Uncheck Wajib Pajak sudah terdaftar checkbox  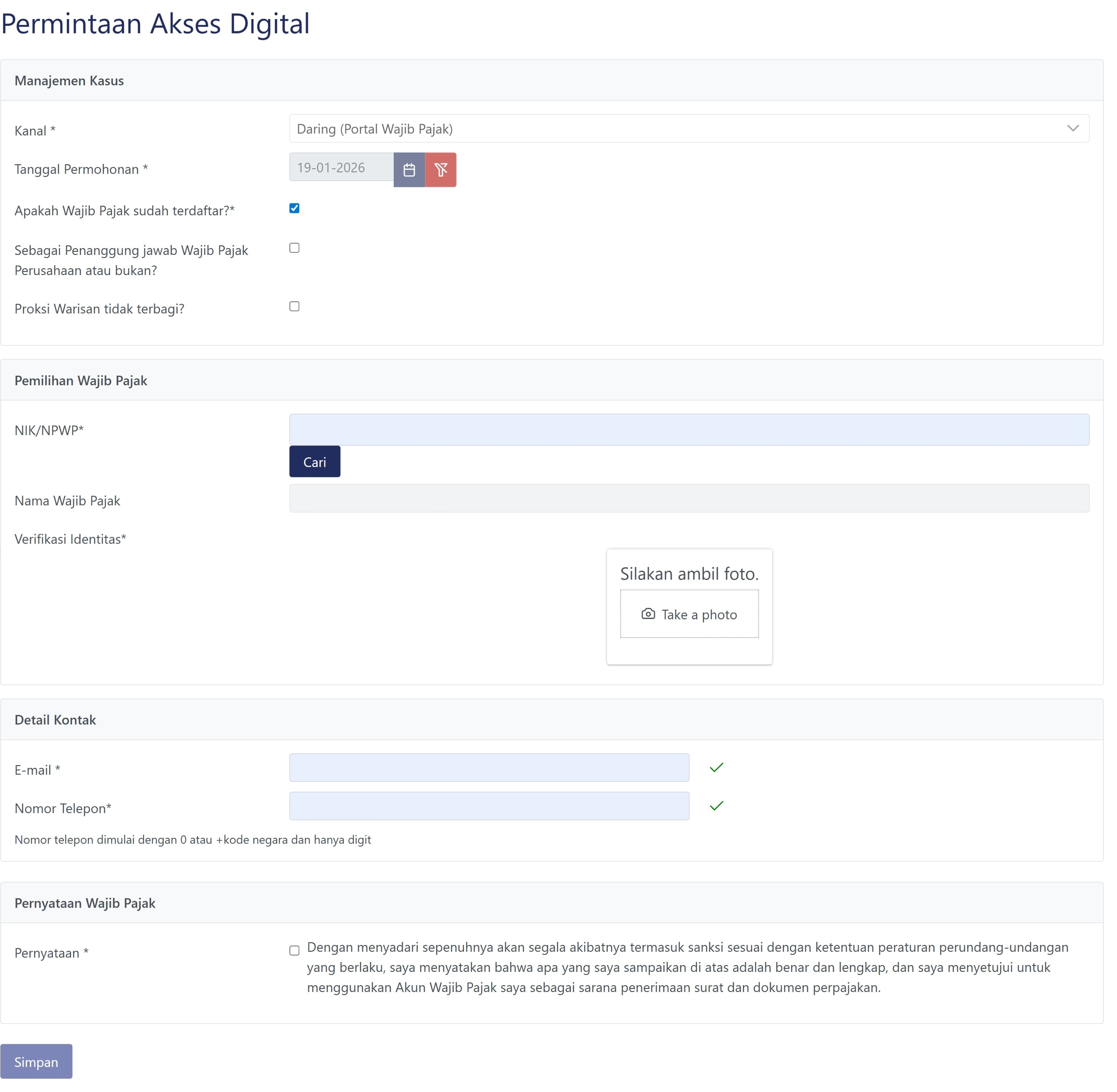(294, 208)
